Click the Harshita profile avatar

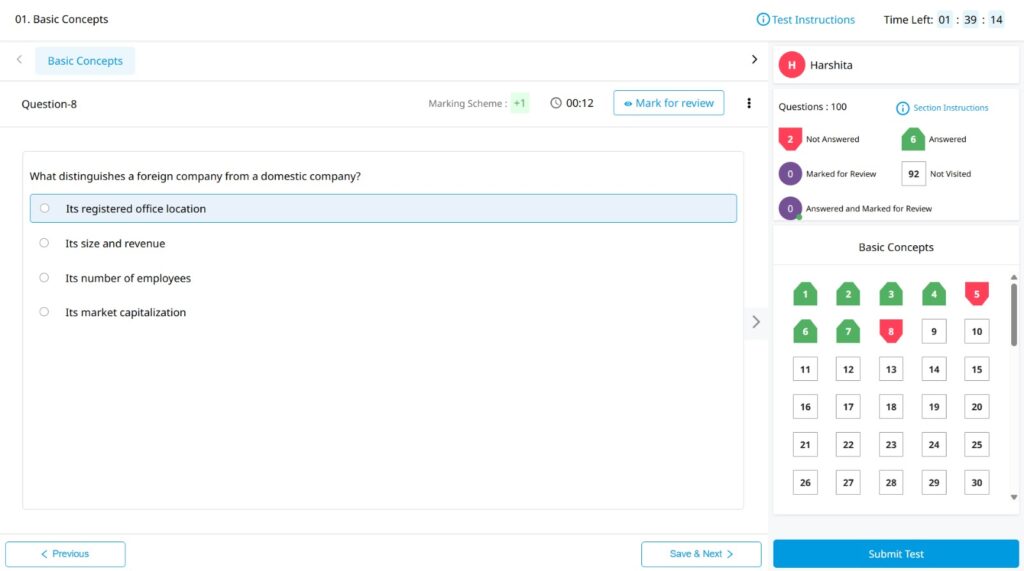tap(791, 65)
